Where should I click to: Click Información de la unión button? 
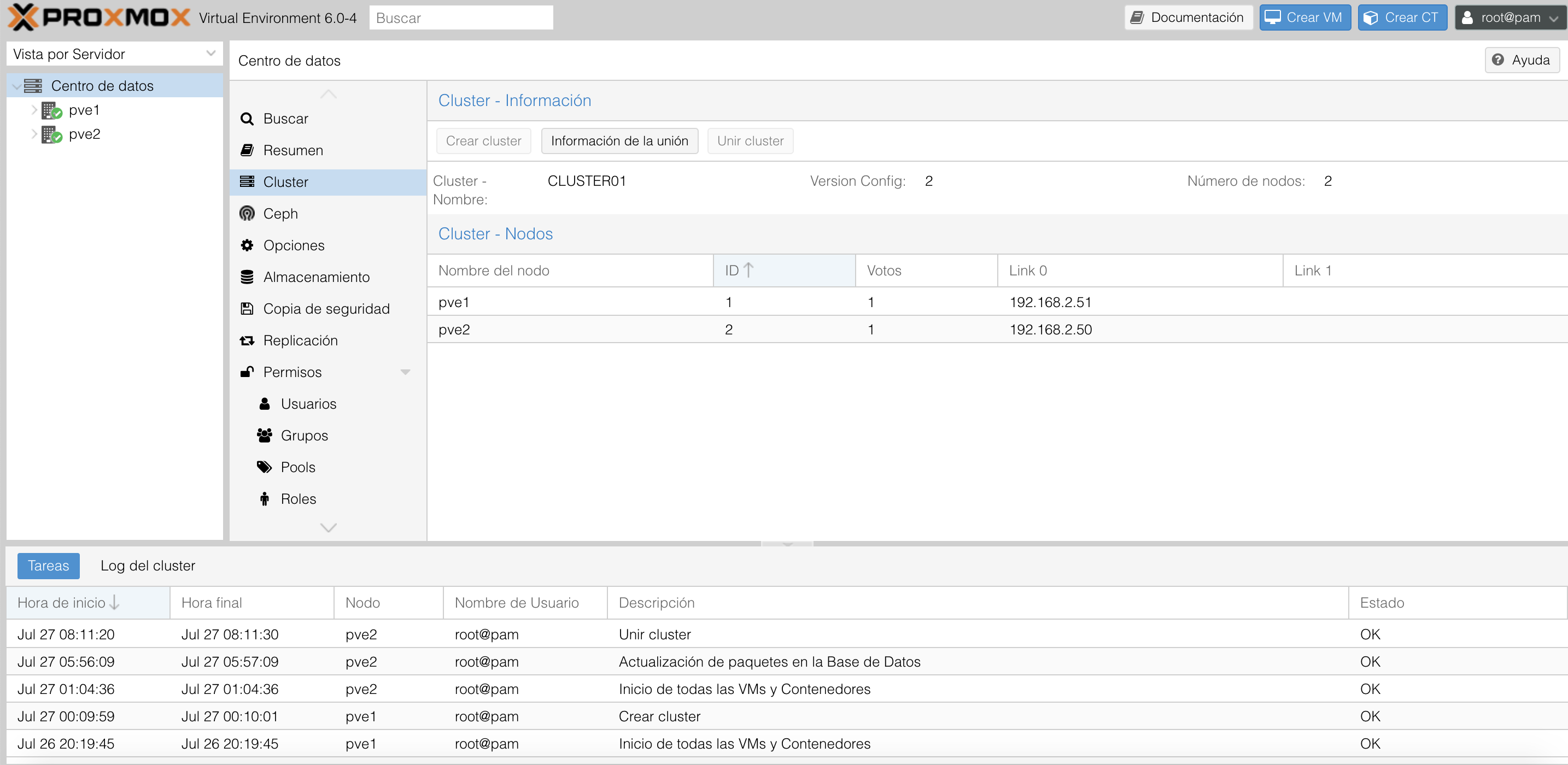pyautogui.click(x=619, y=140)
